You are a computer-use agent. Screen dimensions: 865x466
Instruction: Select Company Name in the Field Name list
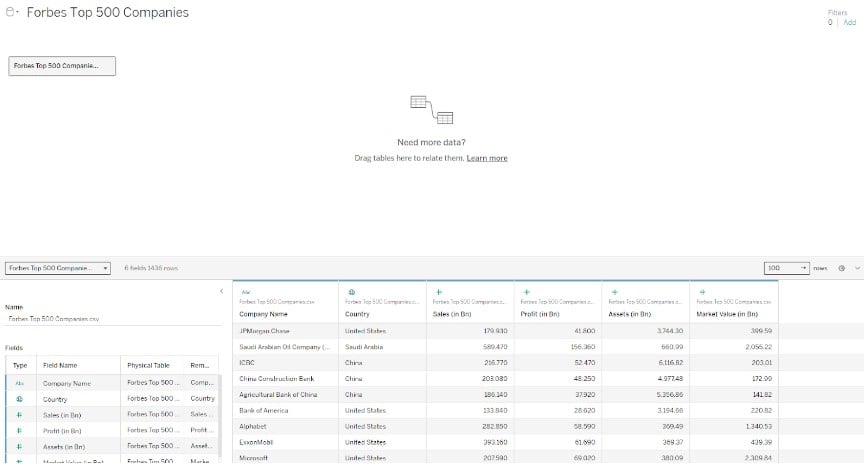67,383
